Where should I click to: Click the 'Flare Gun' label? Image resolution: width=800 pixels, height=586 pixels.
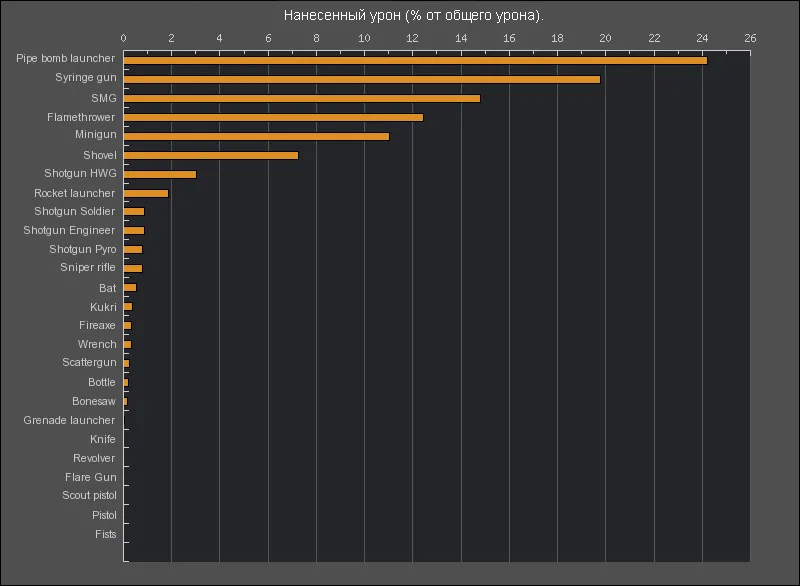click(x=90, y=477)
